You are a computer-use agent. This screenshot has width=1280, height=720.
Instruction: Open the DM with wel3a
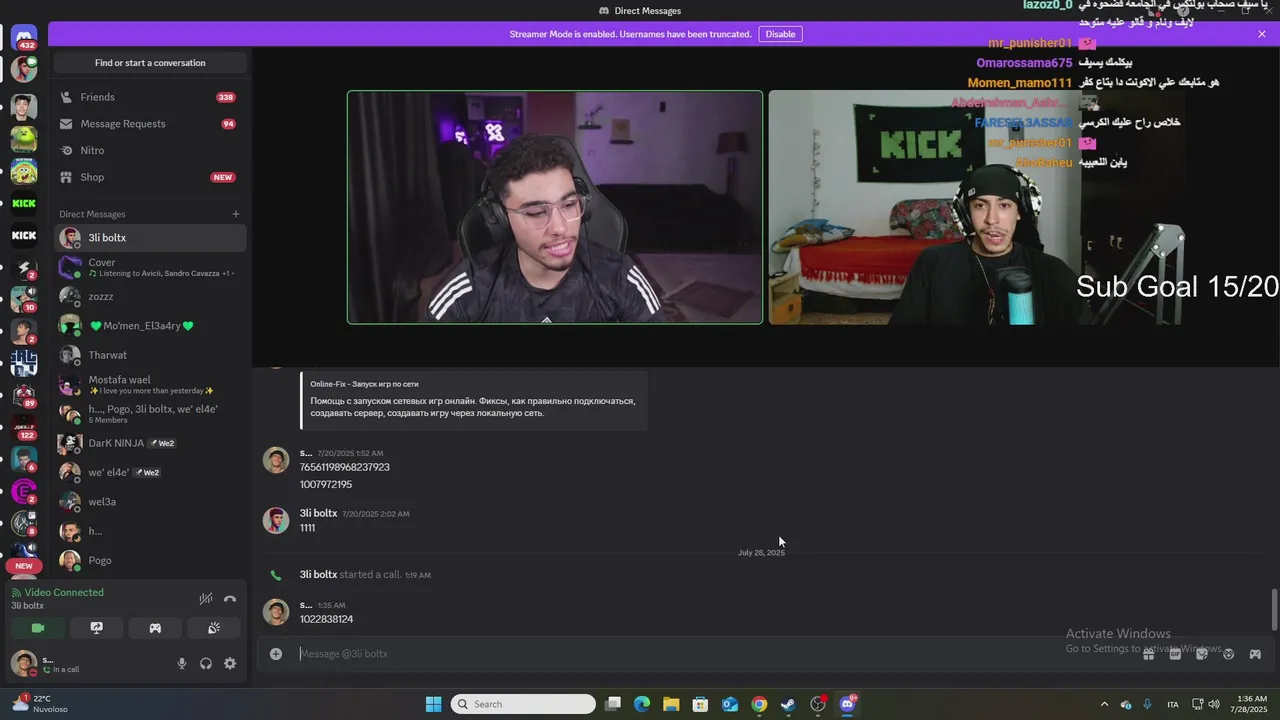pyautogui.click(x=150, y=502)
